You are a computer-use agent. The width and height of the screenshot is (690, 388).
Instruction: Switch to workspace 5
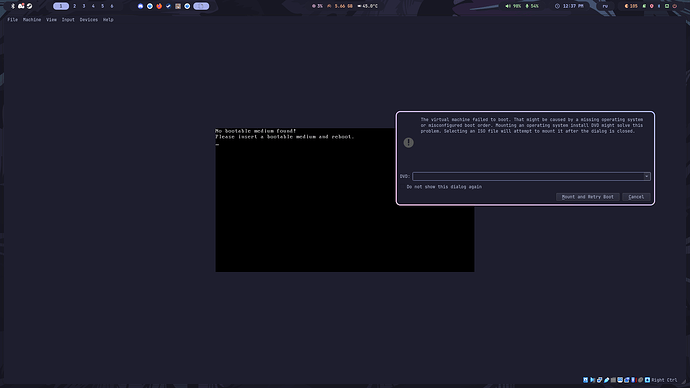point(103,6)
